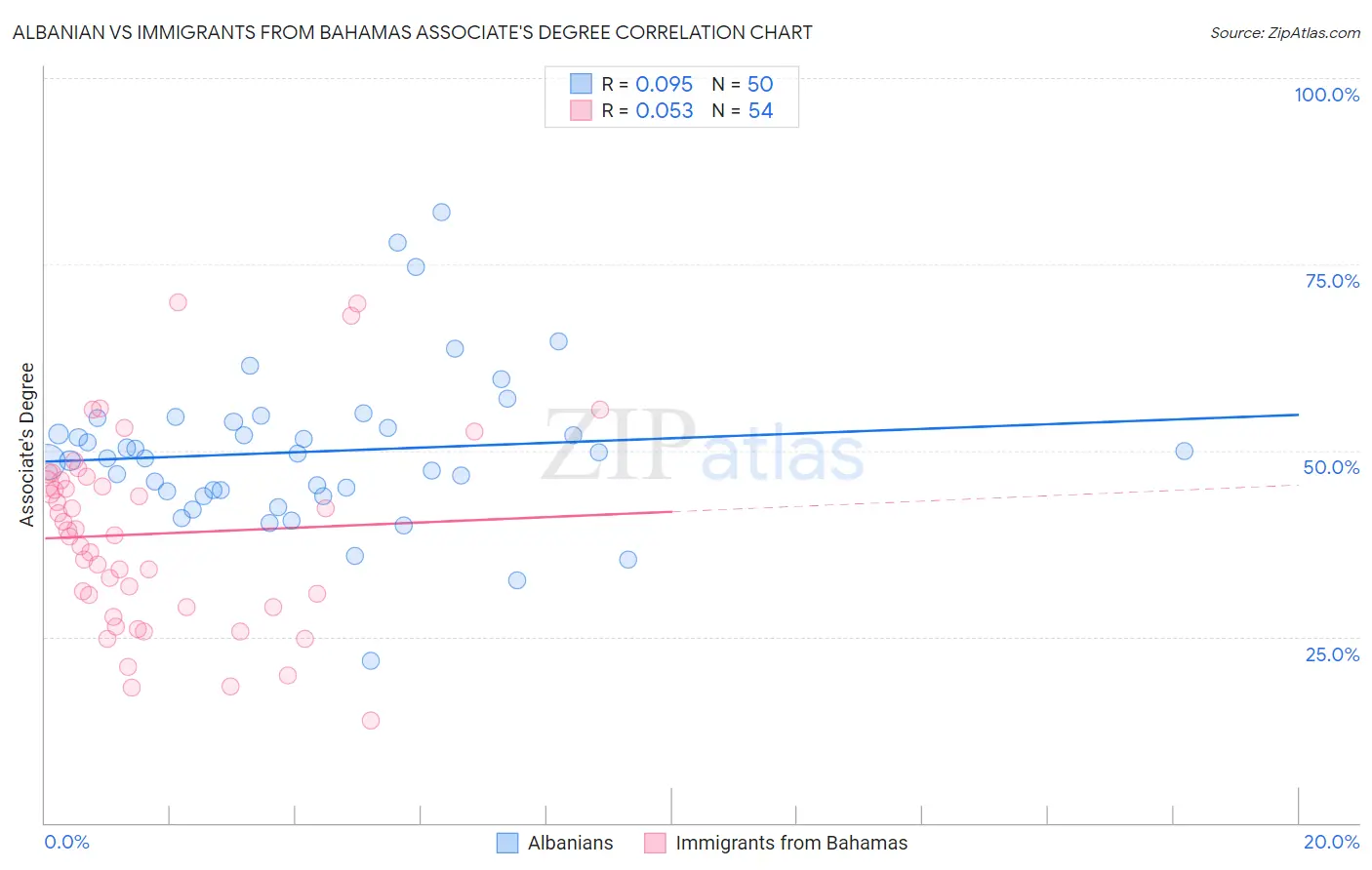The width and height of the screenshot is (1372, 870).
Task: Click the N = 50 value in the legend
Action: click(743, 84)
